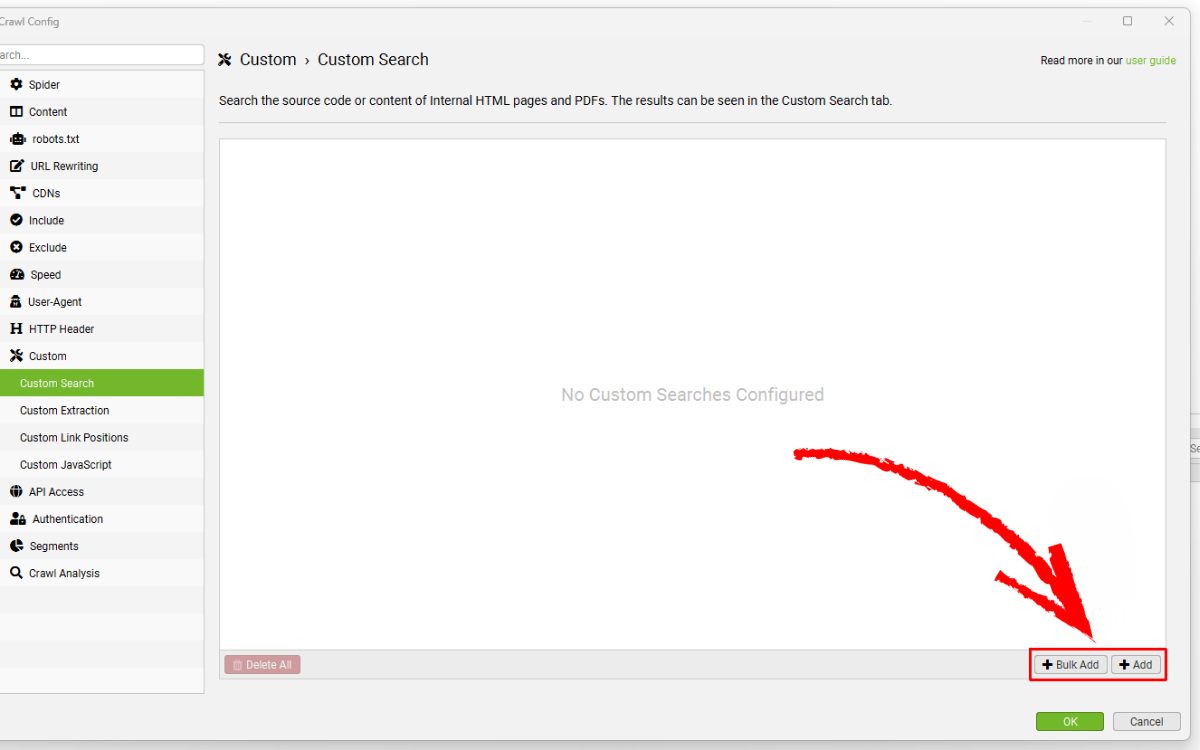Switch to Custom Link Positions
The width and height of the screenshot is (1200, 750).
(x=74, y=438)
